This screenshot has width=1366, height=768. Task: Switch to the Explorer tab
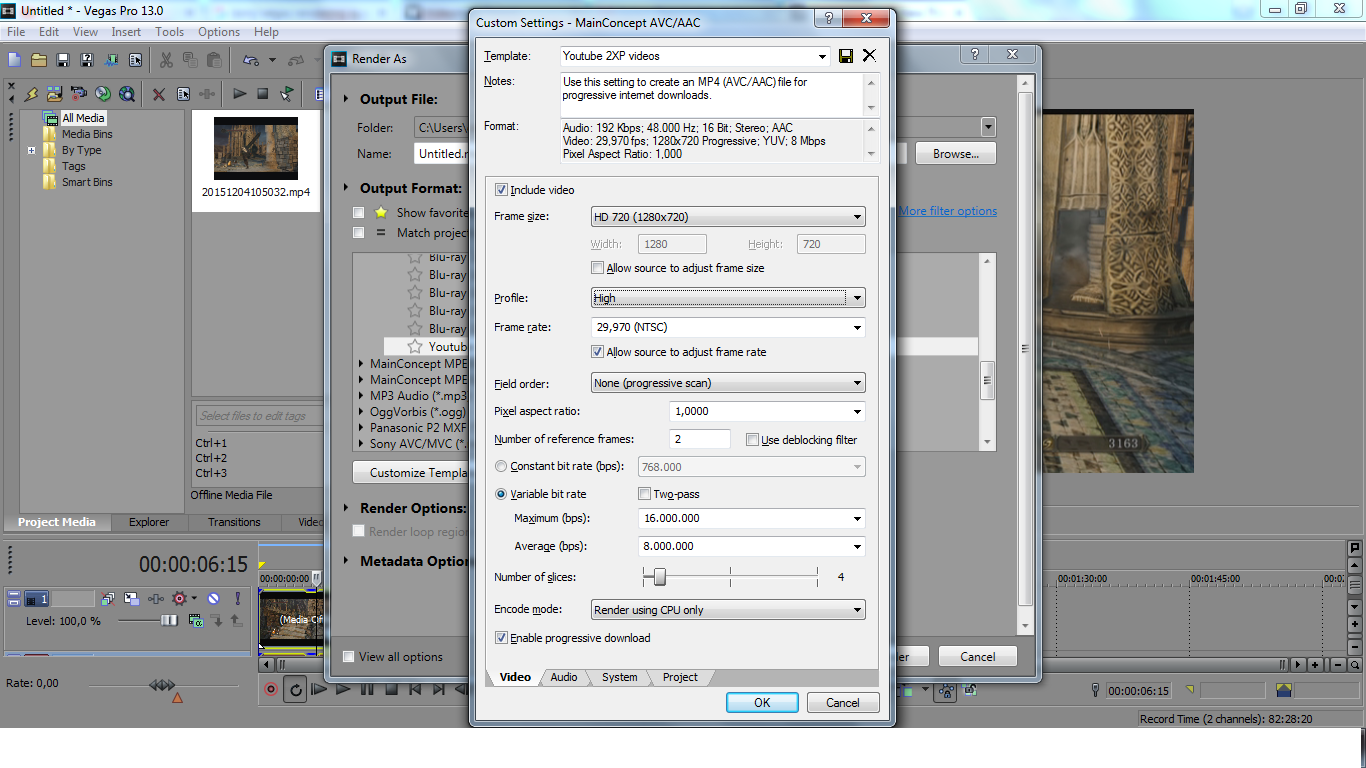(x=149, y=522)
